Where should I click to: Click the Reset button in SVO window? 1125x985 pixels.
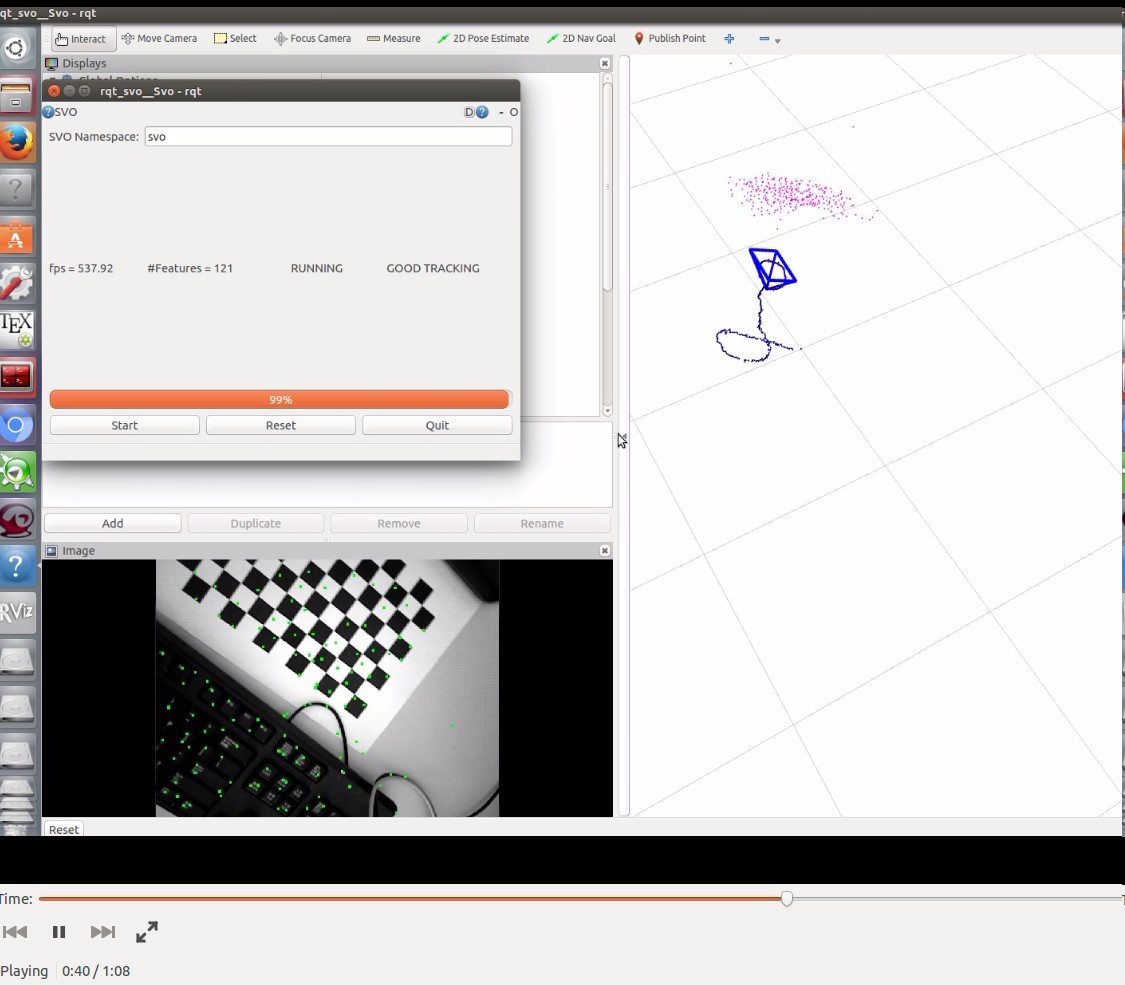(281, 425)
